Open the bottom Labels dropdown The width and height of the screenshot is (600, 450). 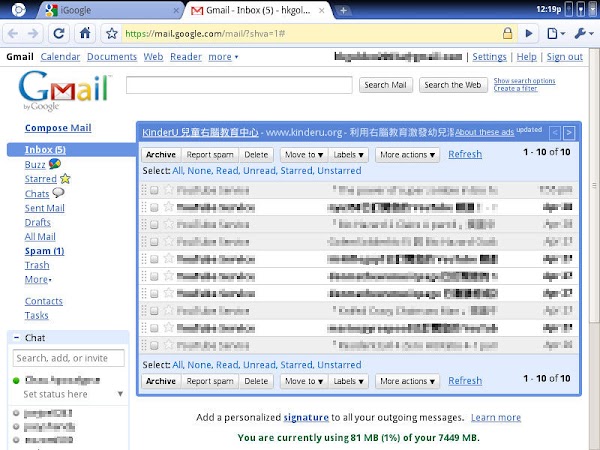point(348,381)
